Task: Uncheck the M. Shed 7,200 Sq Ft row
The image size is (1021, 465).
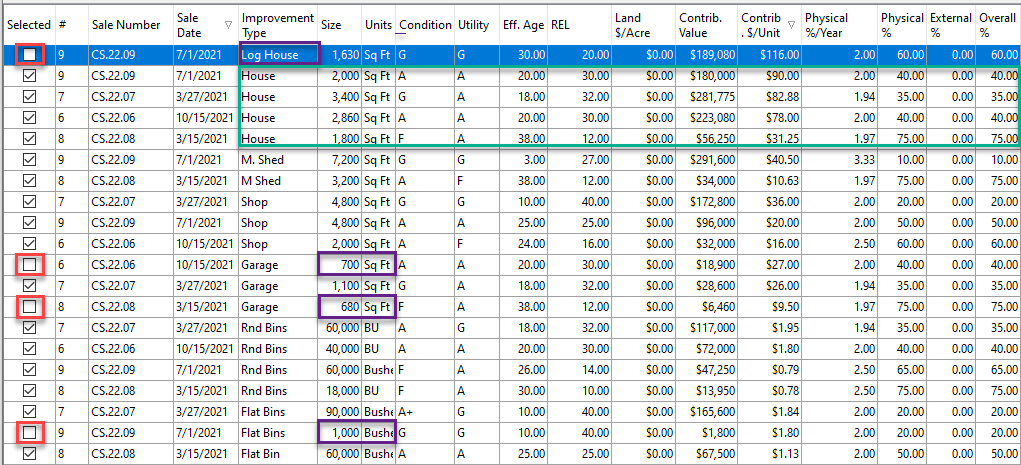Action: (x=29, y=159)
